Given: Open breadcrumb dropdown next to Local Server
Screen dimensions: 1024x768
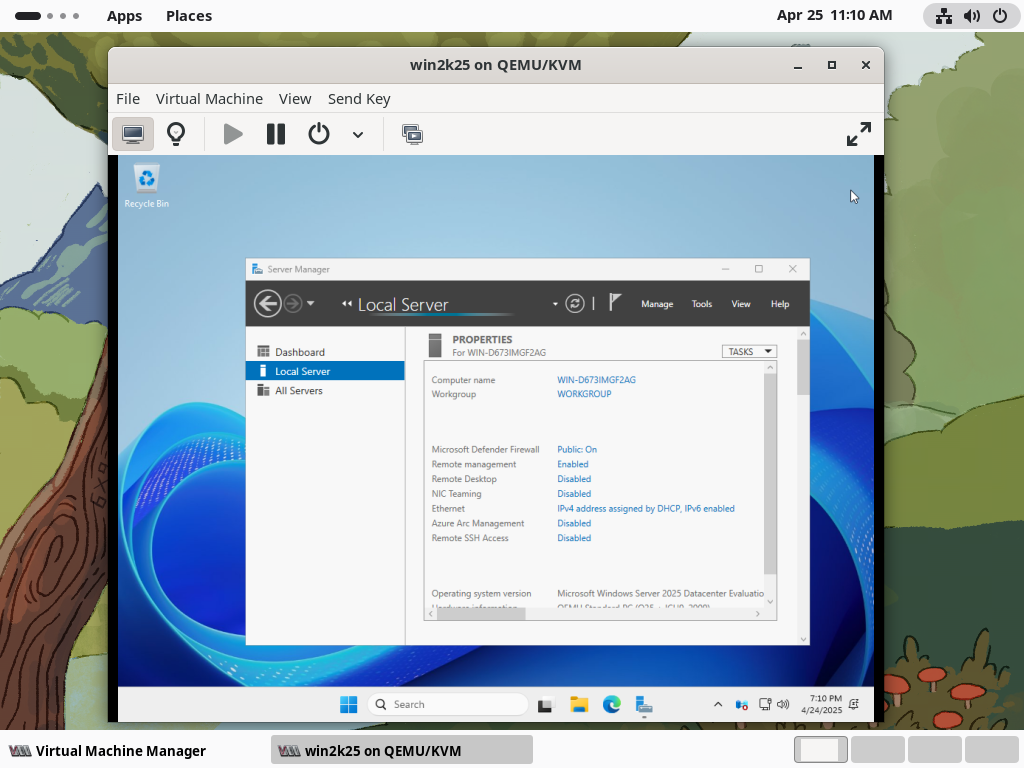Looking at the screenshot, I should (555, 304).
